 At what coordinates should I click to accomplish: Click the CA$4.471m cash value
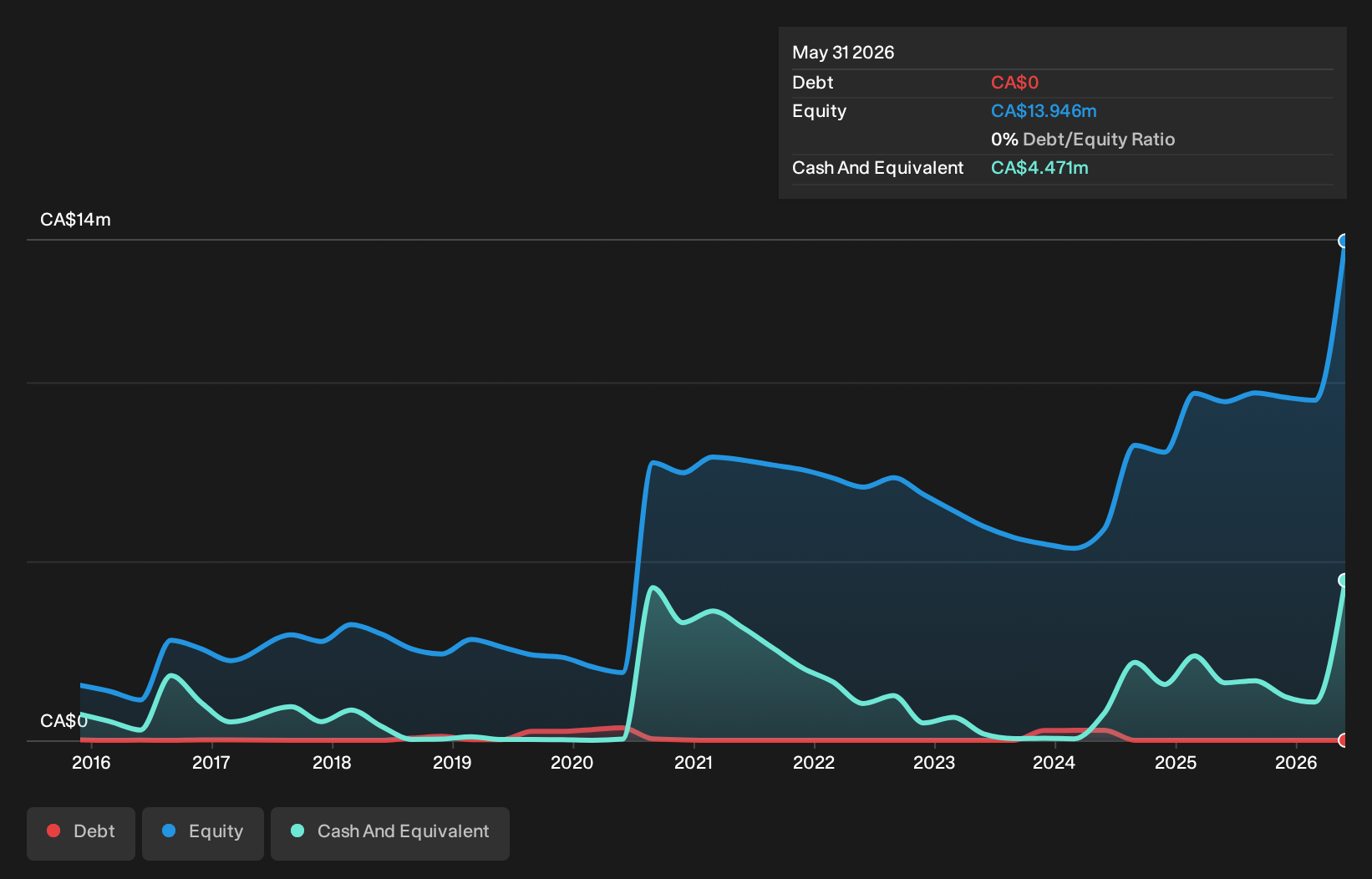coord(1039,168)
